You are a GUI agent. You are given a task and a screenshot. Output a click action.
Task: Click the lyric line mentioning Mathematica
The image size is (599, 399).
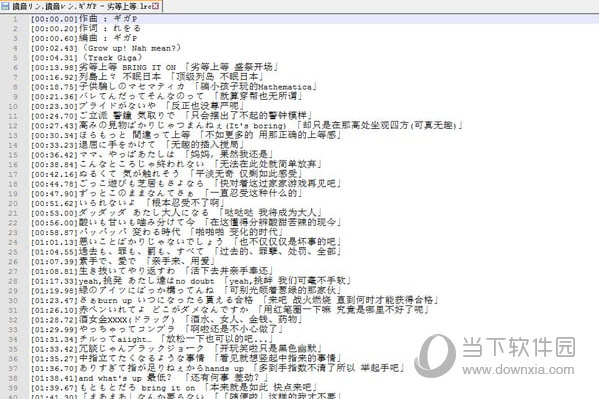175,87
